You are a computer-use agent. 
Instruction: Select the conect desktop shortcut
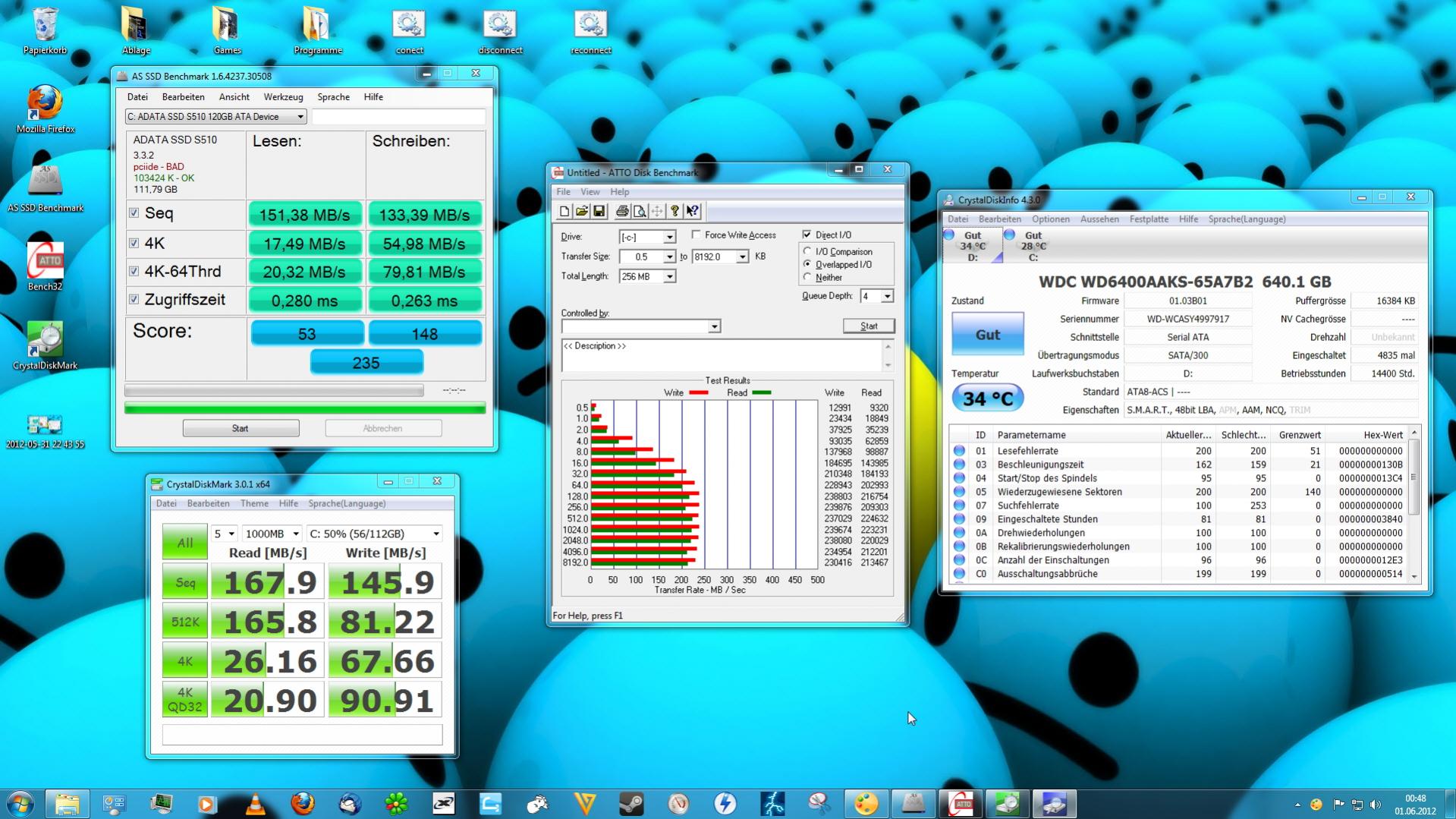pos(409,31)
